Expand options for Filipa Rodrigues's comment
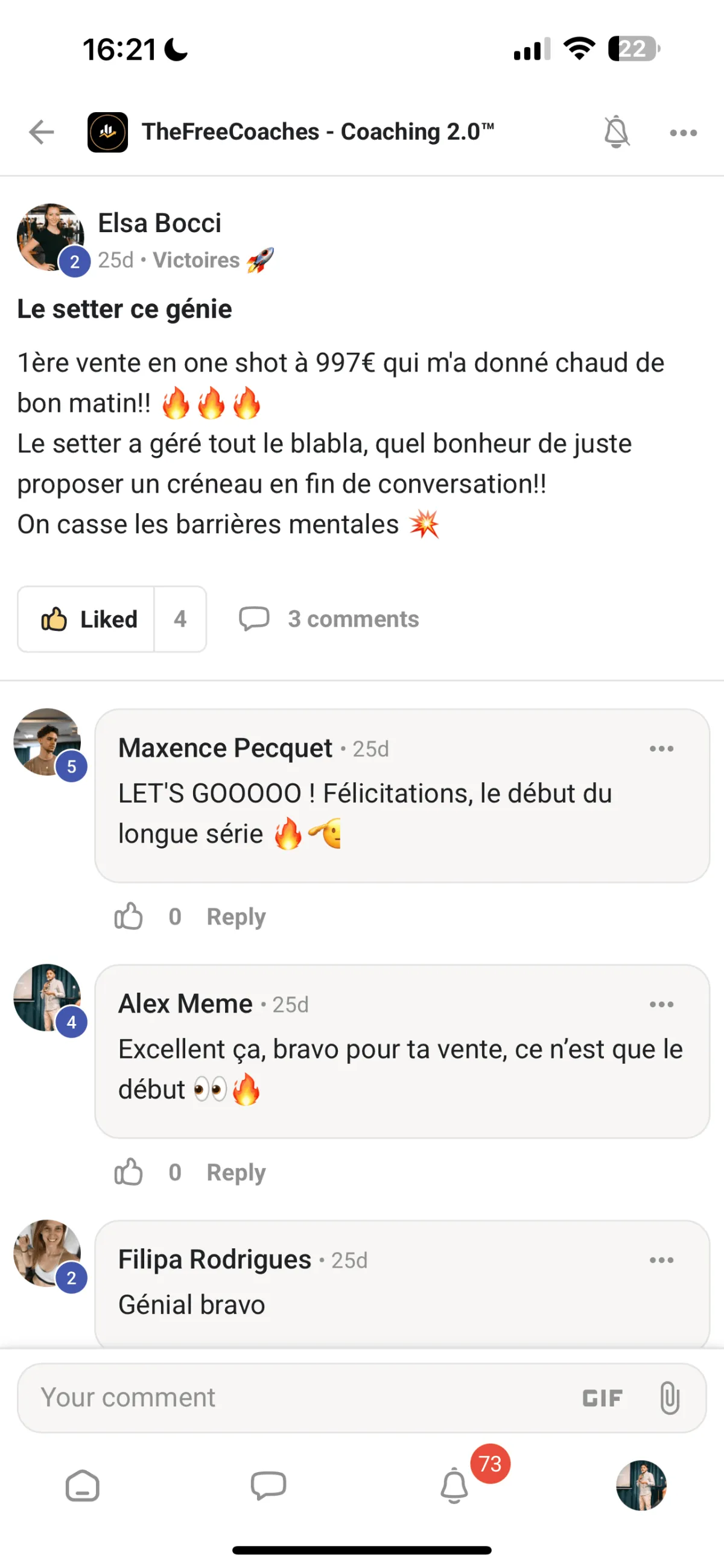 (661, 1260)
